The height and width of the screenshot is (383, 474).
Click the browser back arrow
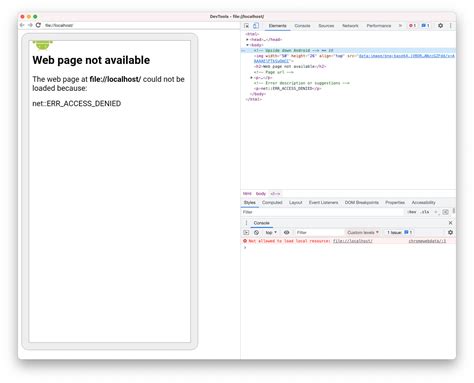(22, 25)
